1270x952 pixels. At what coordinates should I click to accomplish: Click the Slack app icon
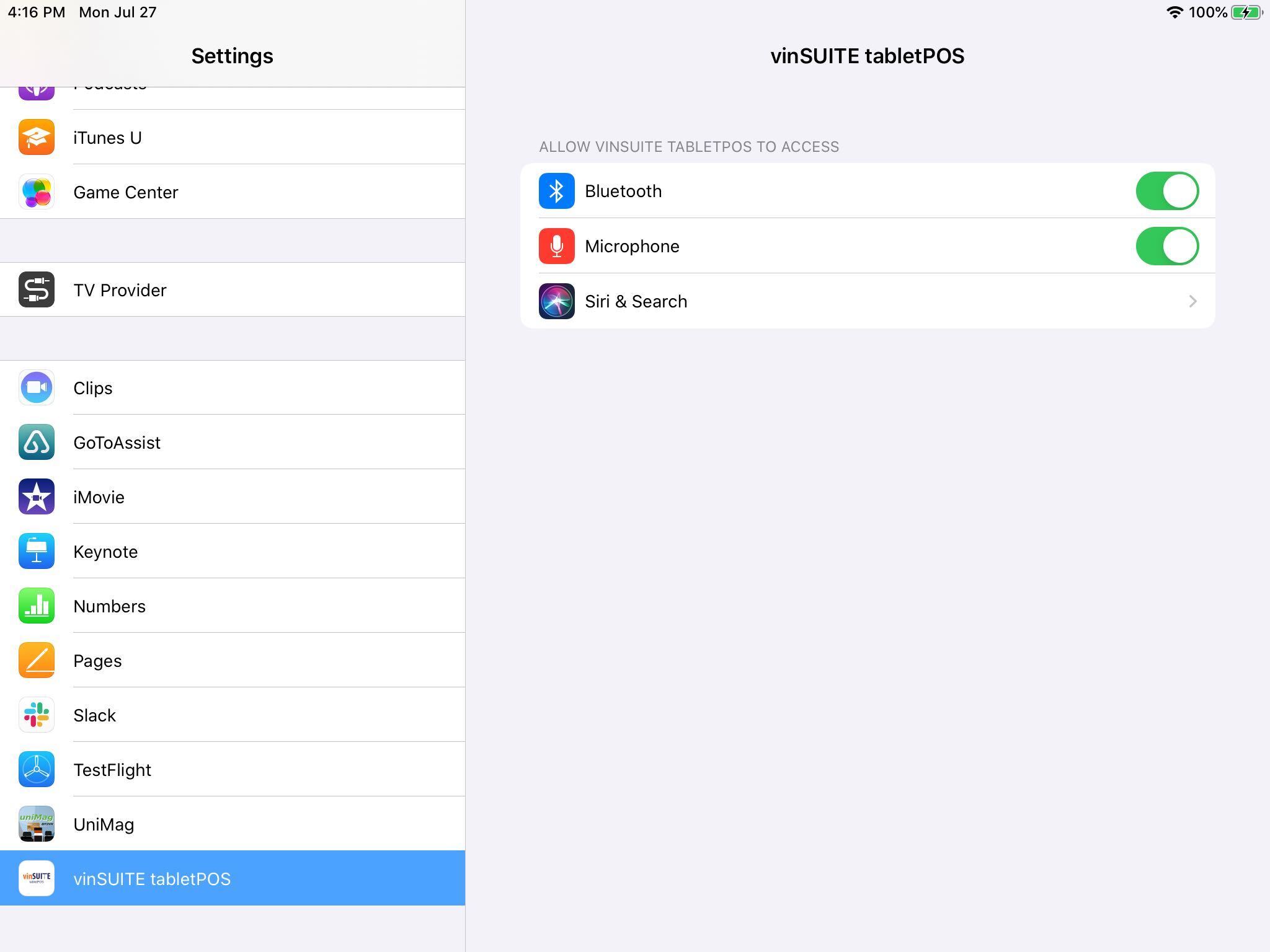(37, 715)
